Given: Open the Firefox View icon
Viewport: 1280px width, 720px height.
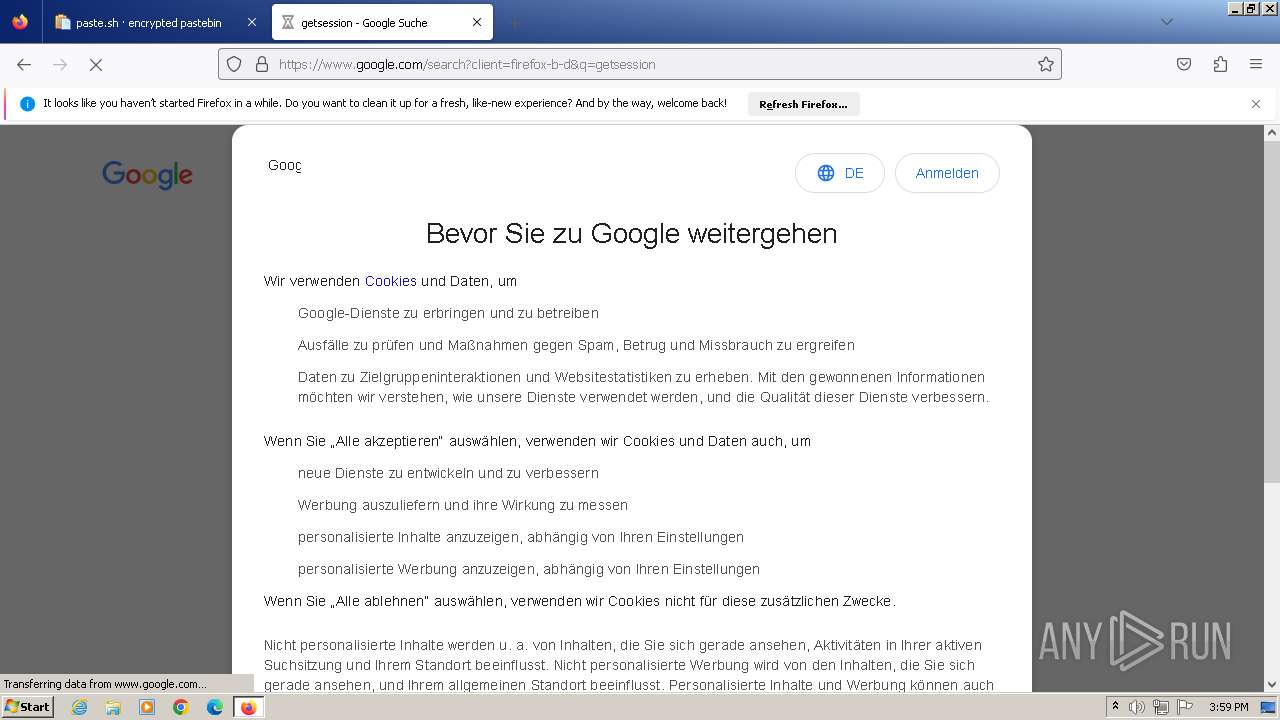Looking at the screenshot, I should point(20,22).
